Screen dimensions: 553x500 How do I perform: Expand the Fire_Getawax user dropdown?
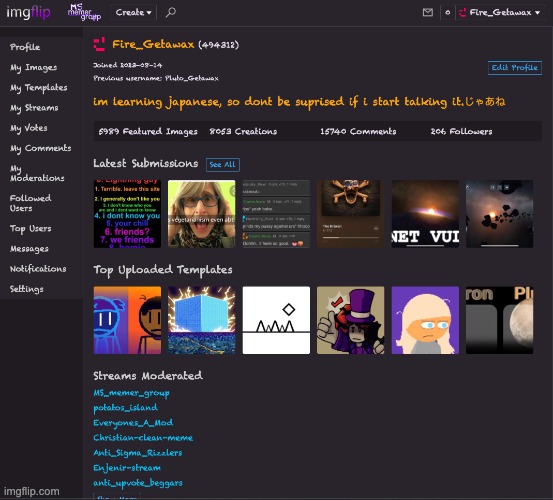click(500, 12)
